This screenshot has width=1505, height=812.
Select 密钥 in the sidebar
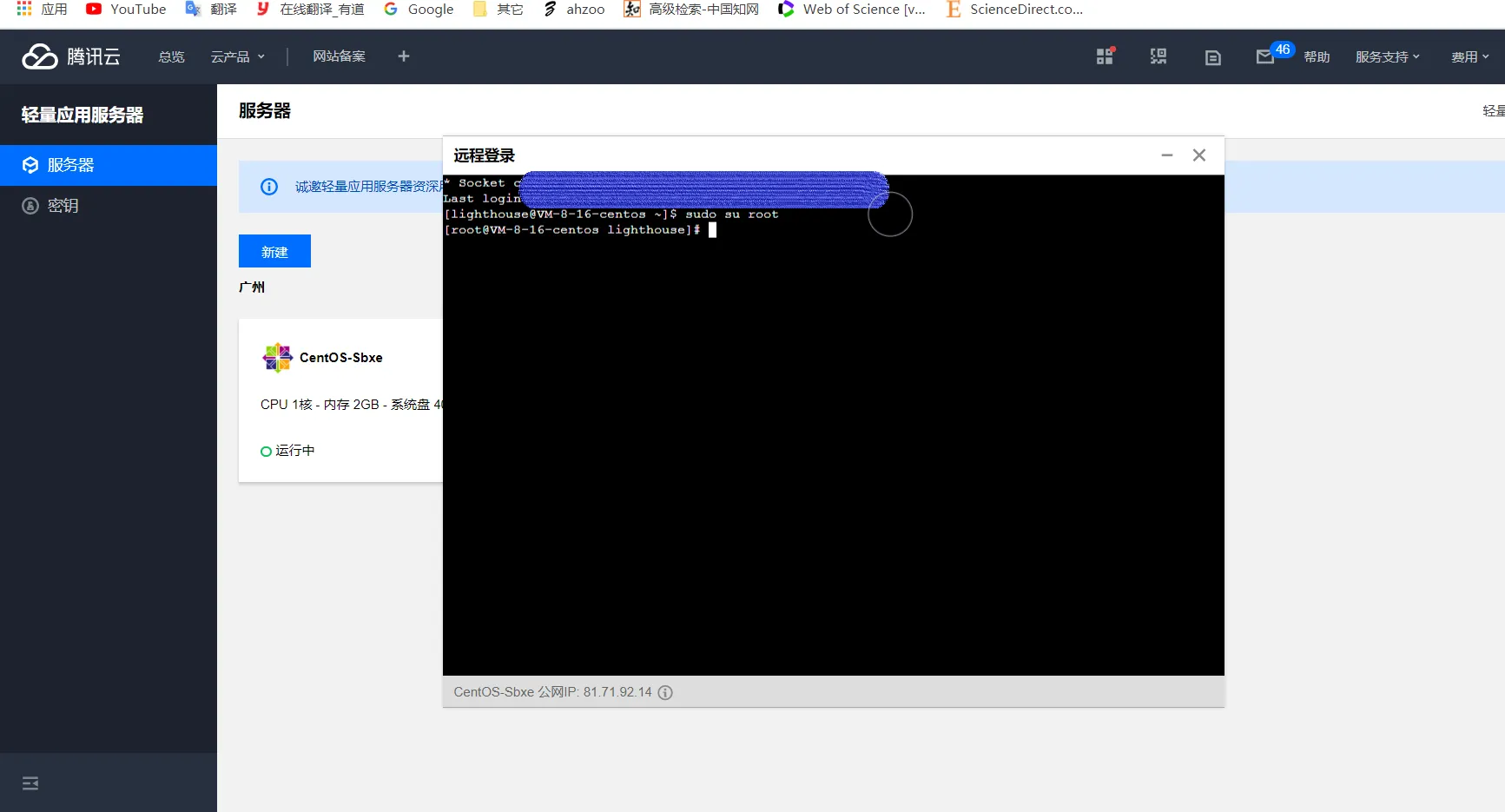tap(63, 206)
